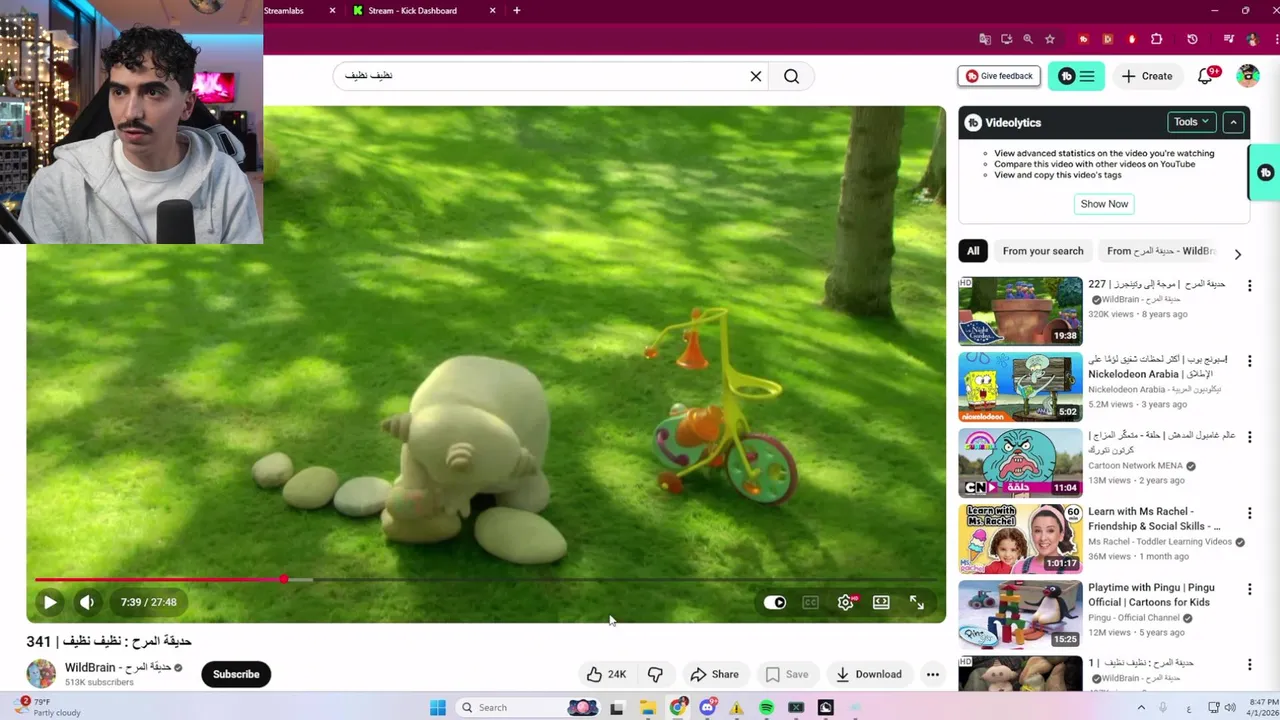Open the browser history clock icon
The height and width of the screenshot is (720, 1280).
tap(1192, 39)
